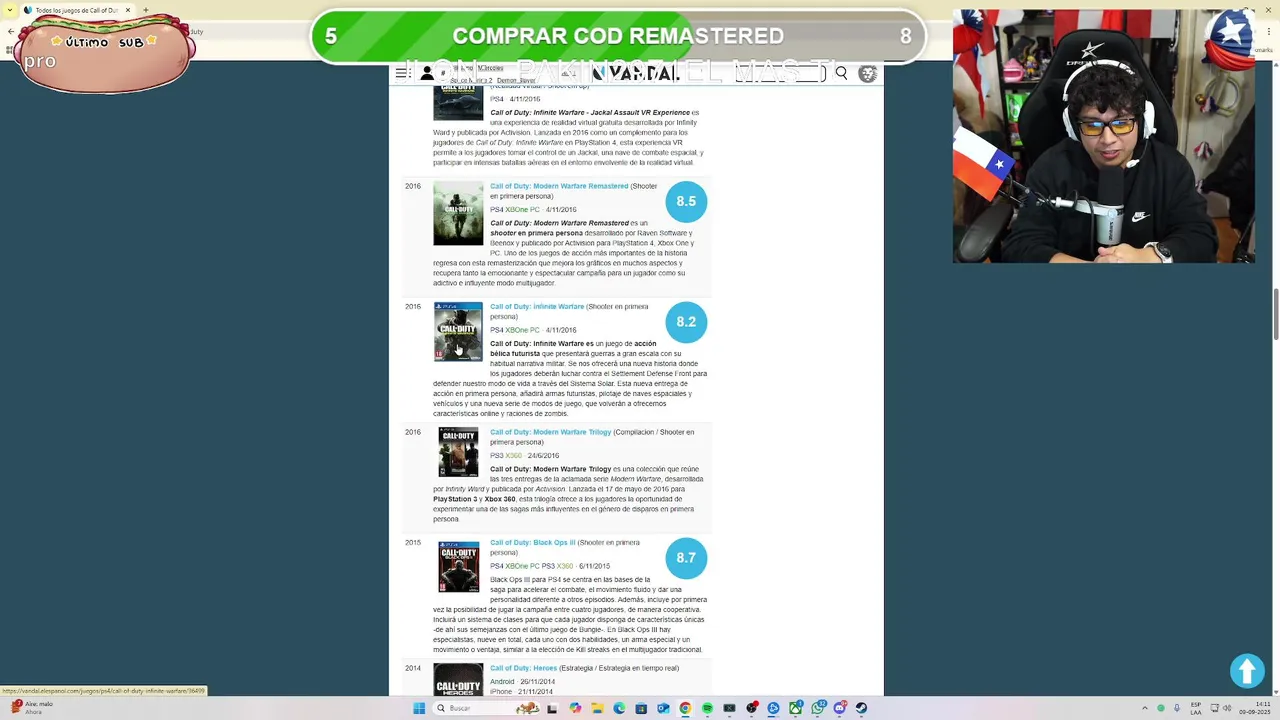1280x720 pixels.
Task: Click the 'Último Sub' hot dog overlay
Action: 105,52
